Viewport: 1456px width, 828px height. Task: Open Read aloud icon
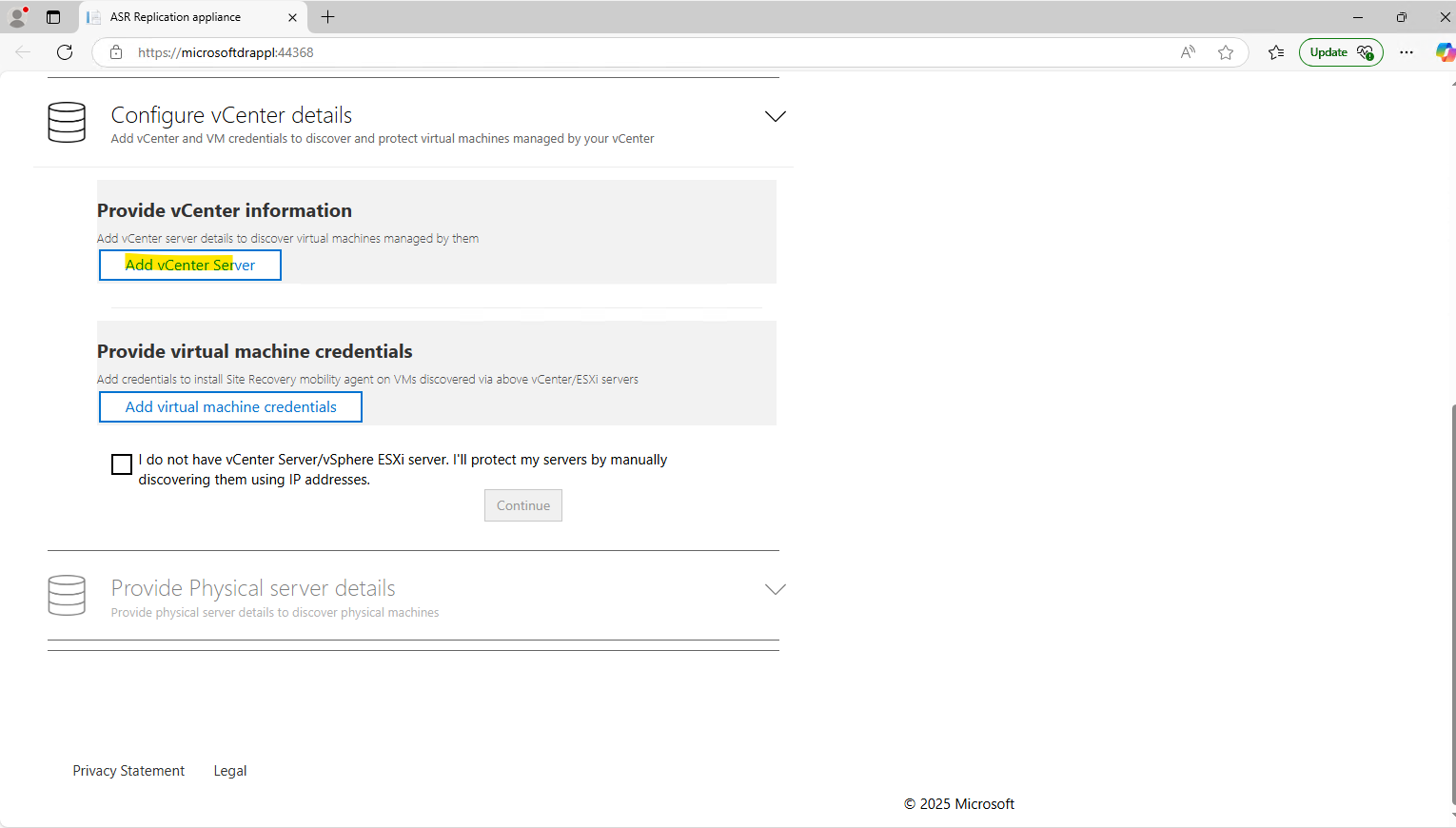(x=1188, y=52)
